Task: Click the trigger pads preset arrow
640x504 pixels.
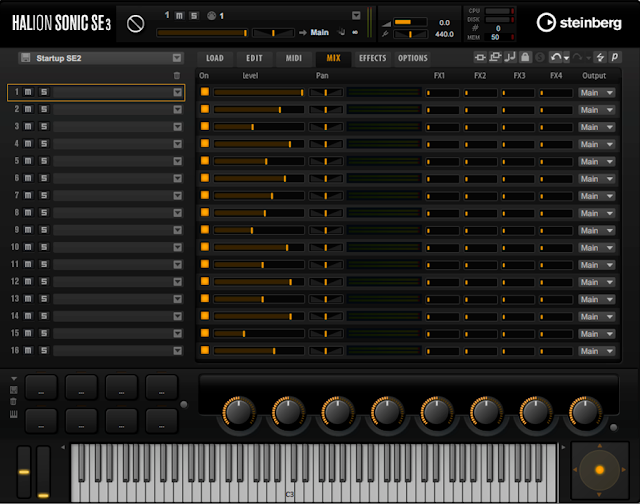Action: click(13, 379)
